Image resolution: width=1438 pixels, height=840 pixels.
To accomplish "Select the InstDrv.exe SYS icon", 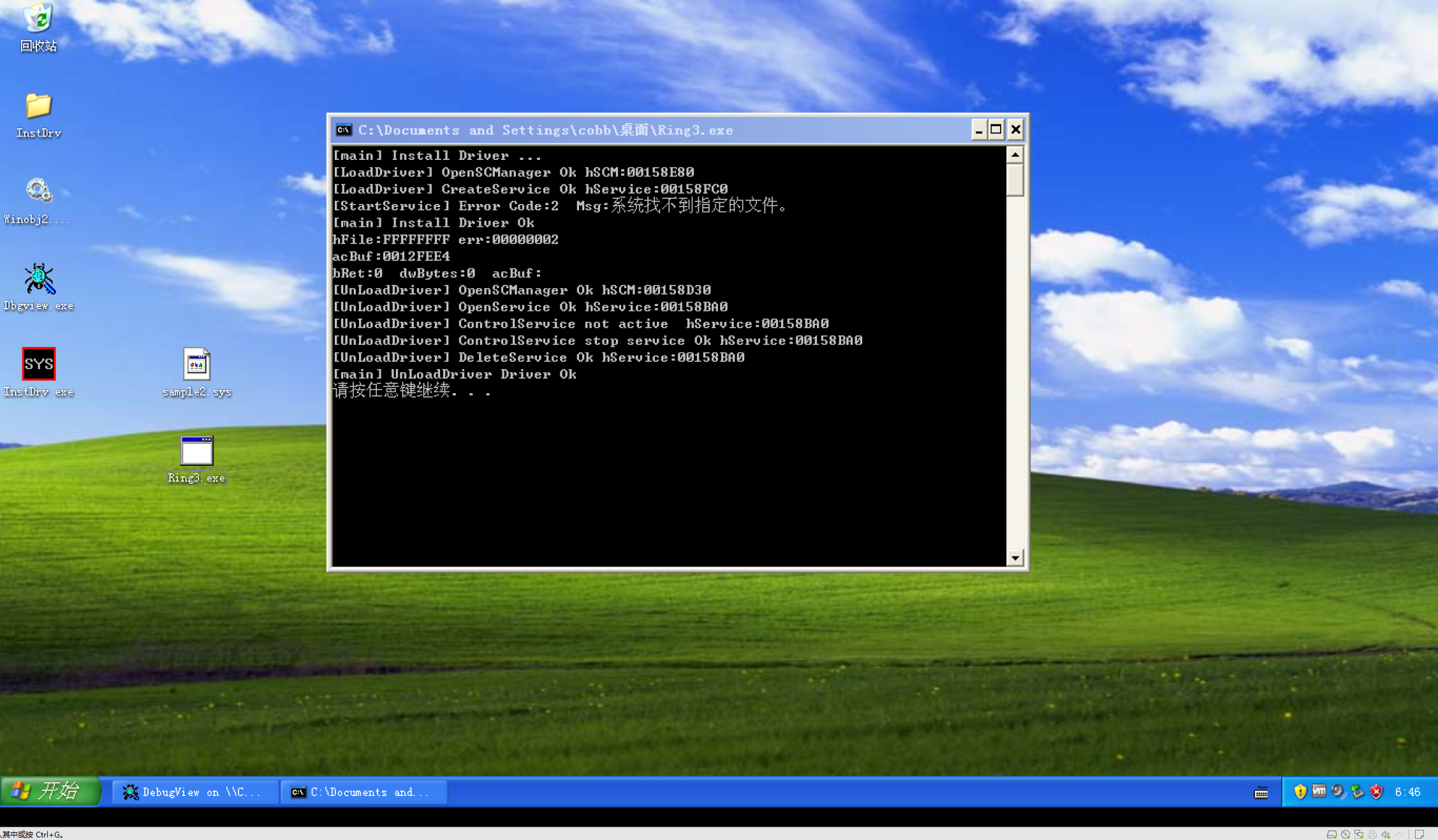I will (39, 364).
